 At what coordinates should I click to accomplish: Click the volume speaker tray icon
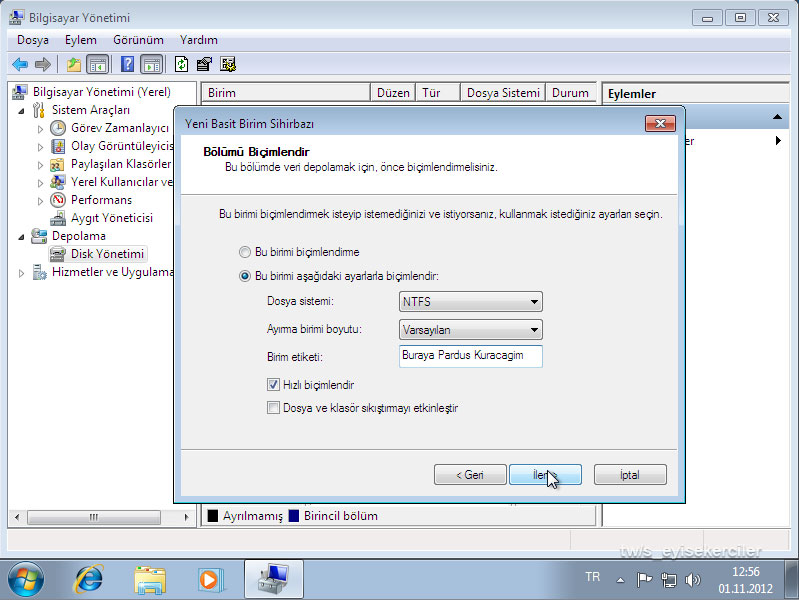693,580
